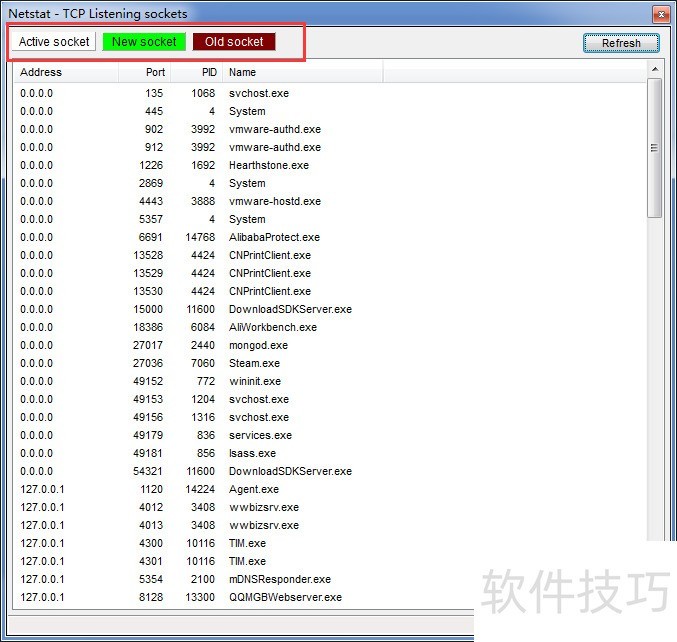Select the Active socket legend label

tap(54, 42)
